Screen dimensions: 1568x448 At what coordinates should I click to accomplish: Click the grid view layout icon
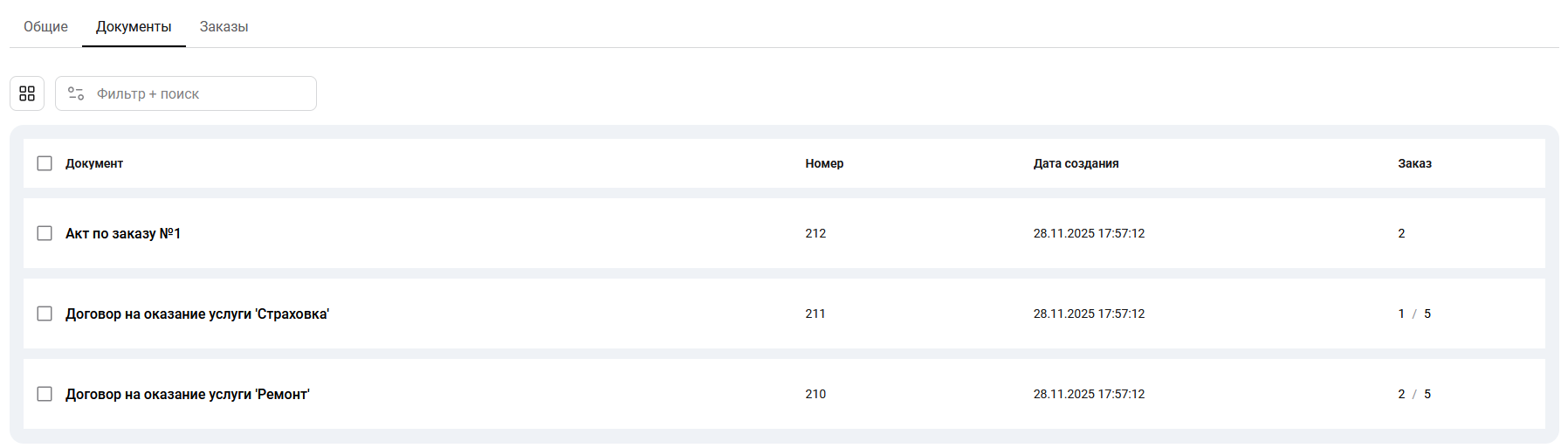pyautogui.click(x=27, y=93)
